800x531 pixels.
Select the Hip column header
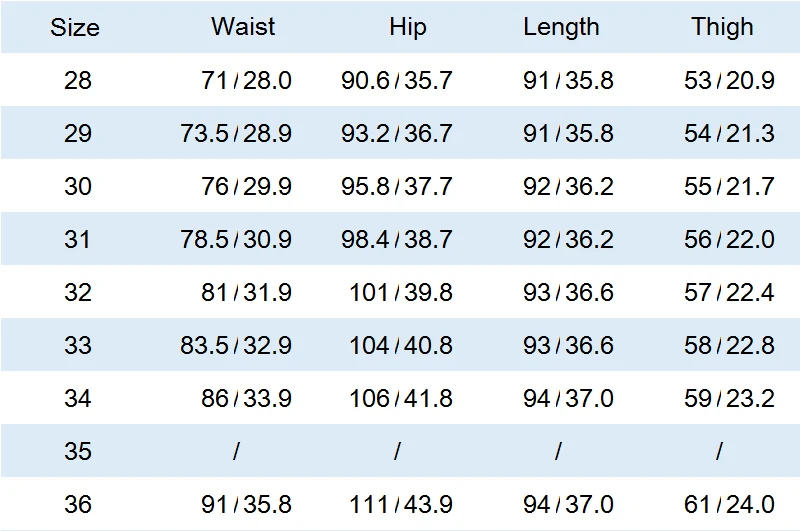408,27
